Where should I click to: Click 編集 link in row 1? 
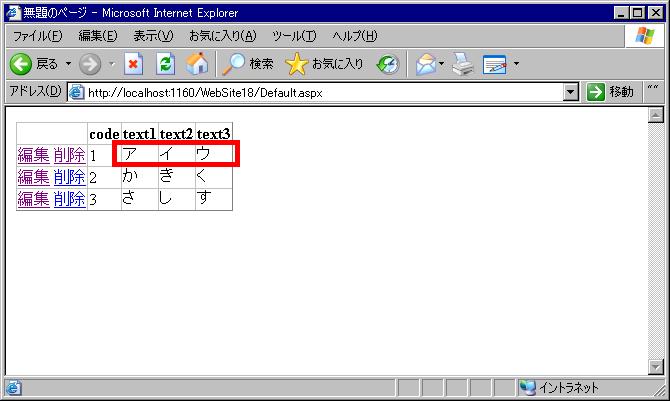(x=34, y=155)
